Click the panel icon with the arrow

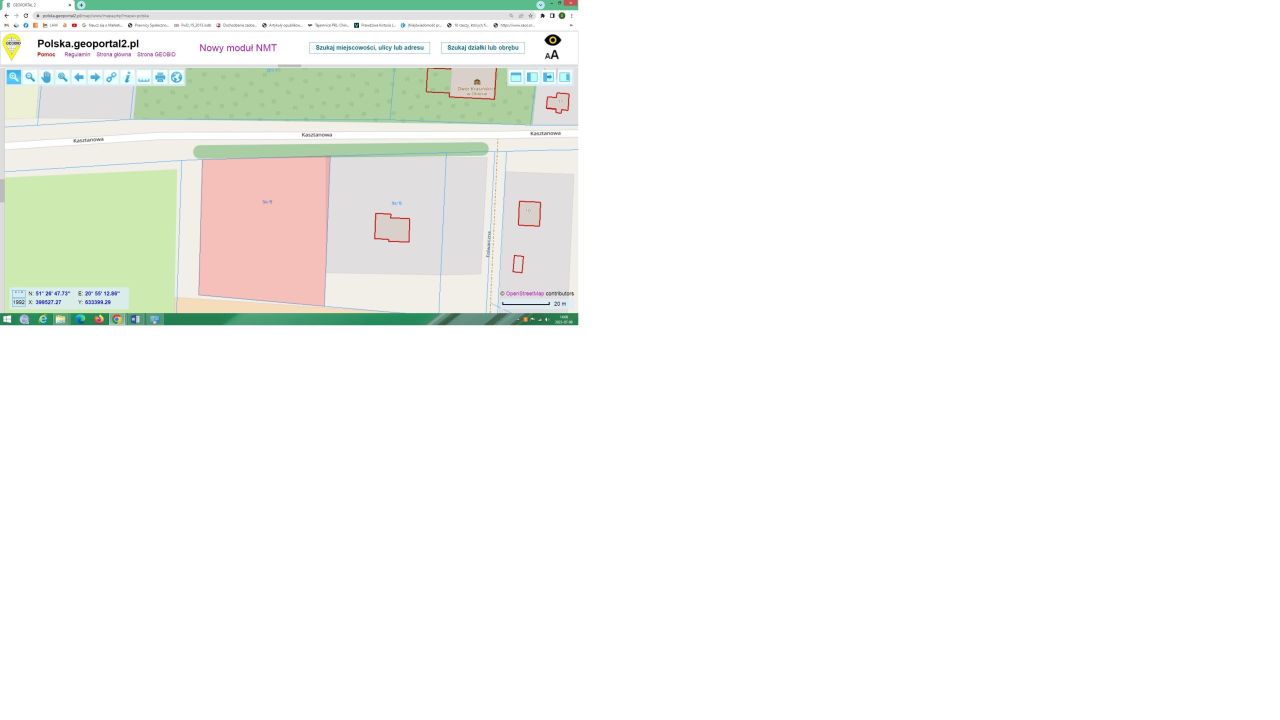pos(548,77)
